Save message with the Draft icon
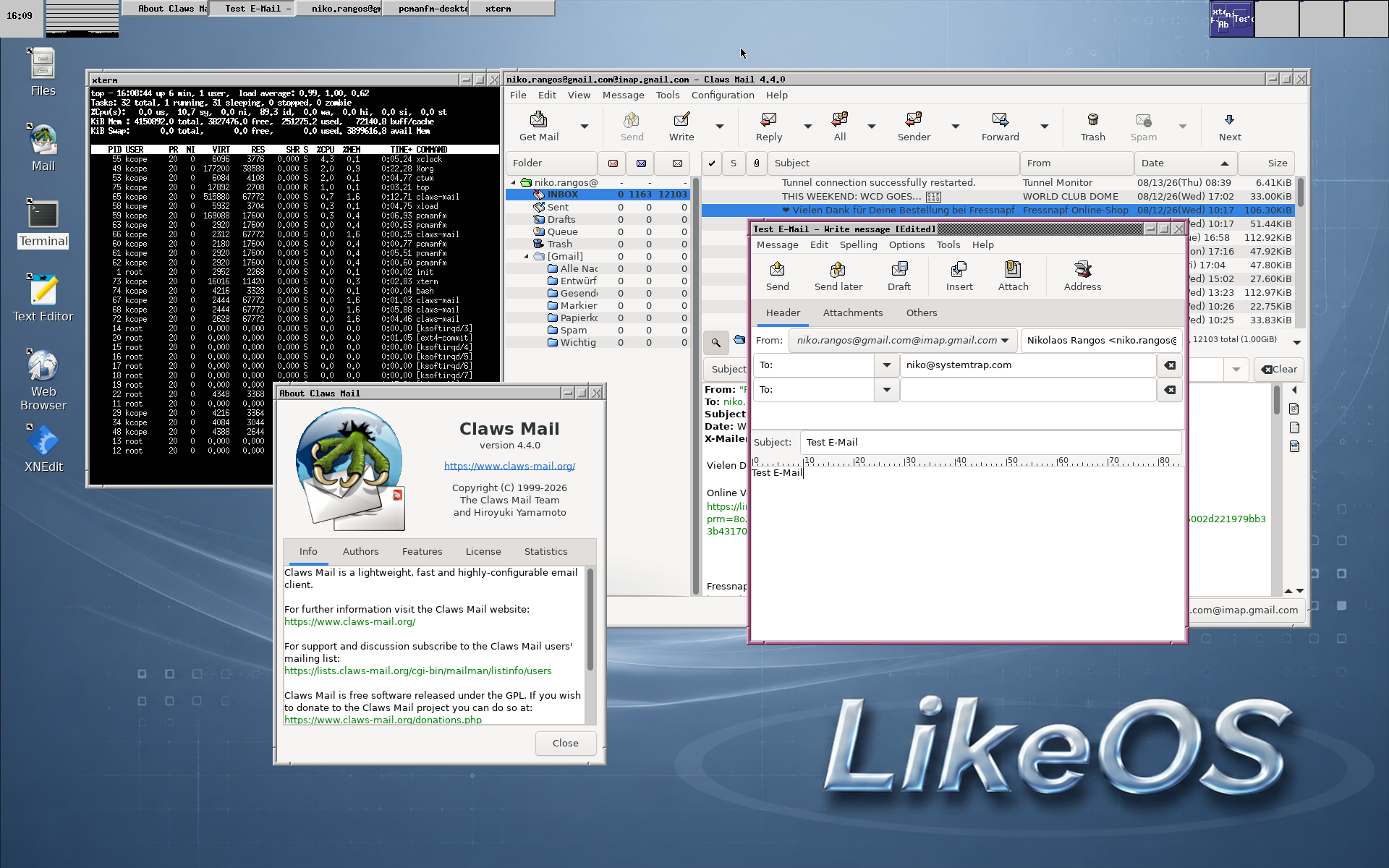The height and width of the screenshot is (868, 1389). pyautogui.click(x=899, y=270)
